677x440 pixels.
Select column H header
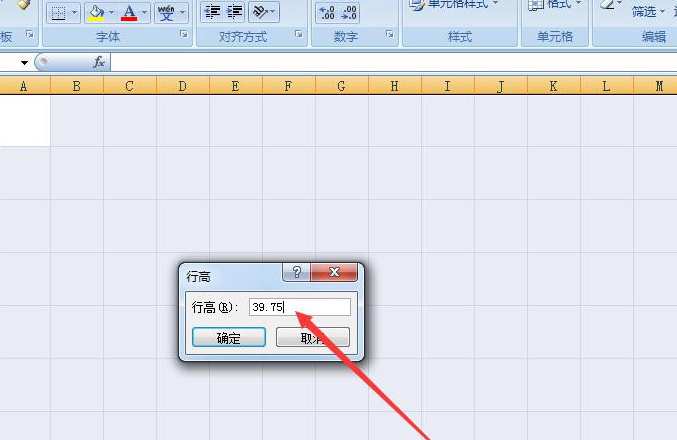click(x=395, y=86)
